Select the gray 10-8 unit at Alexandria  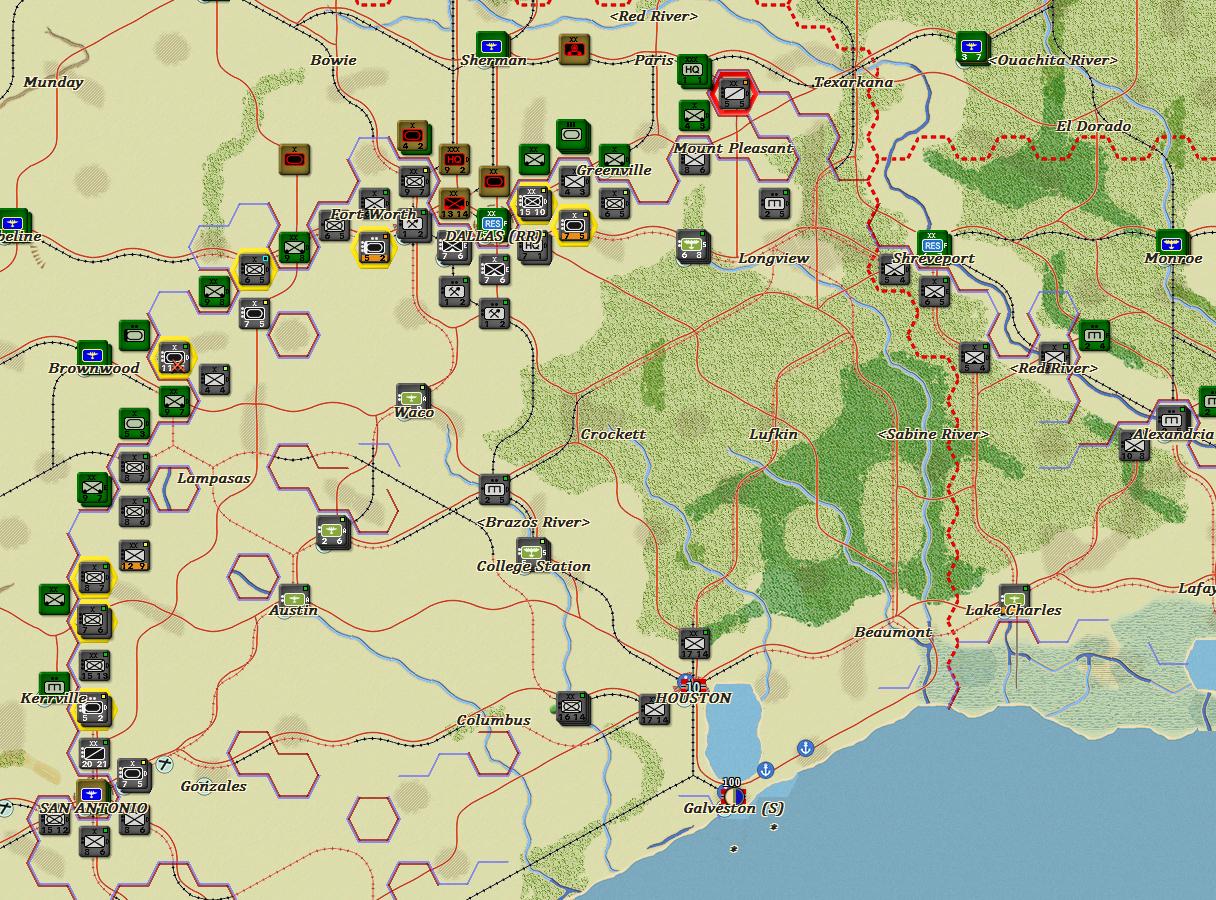pos(1134,445)
